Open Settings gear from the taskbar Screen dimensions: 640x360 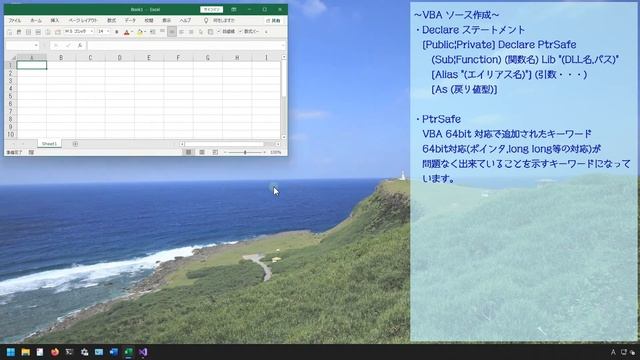[84, 352]
